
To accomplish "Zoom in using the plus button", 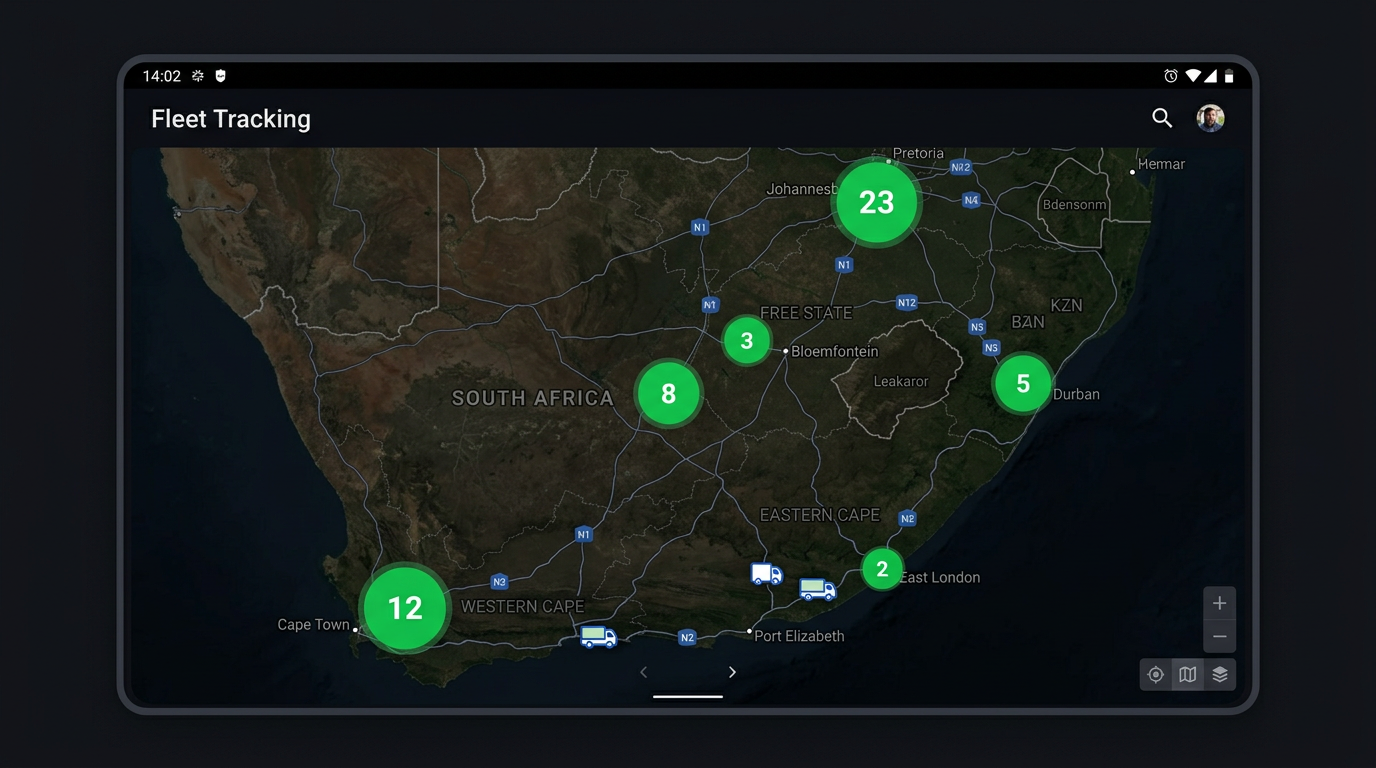I will tap(1219, 604).
